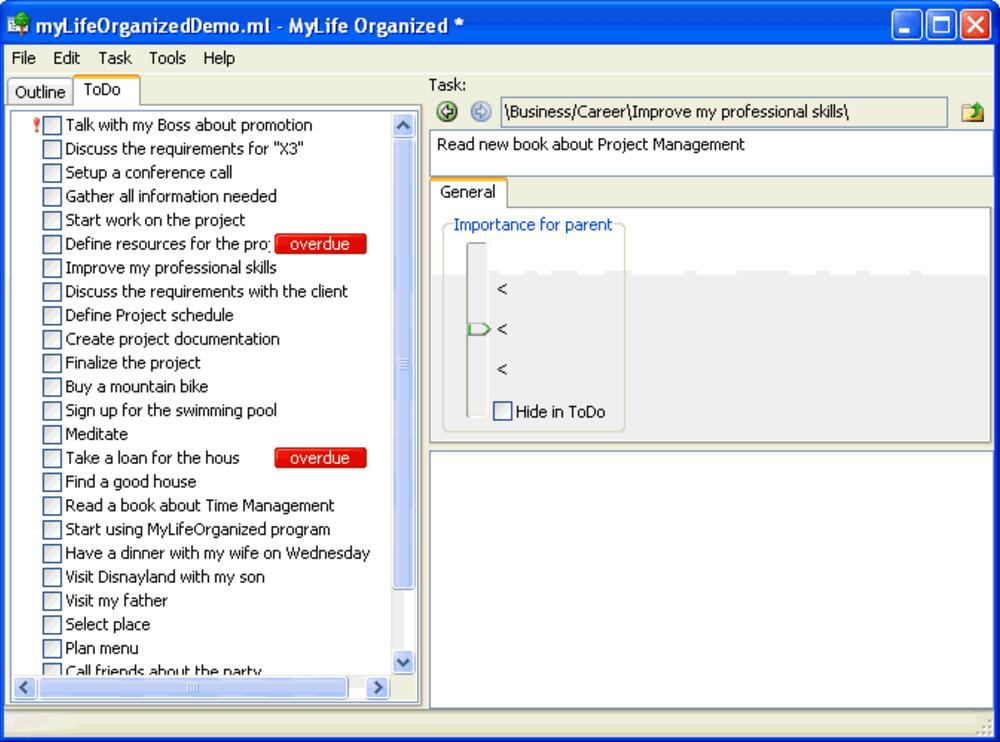
Task: Open the Task menu
Action: click(x=115, y=58)
